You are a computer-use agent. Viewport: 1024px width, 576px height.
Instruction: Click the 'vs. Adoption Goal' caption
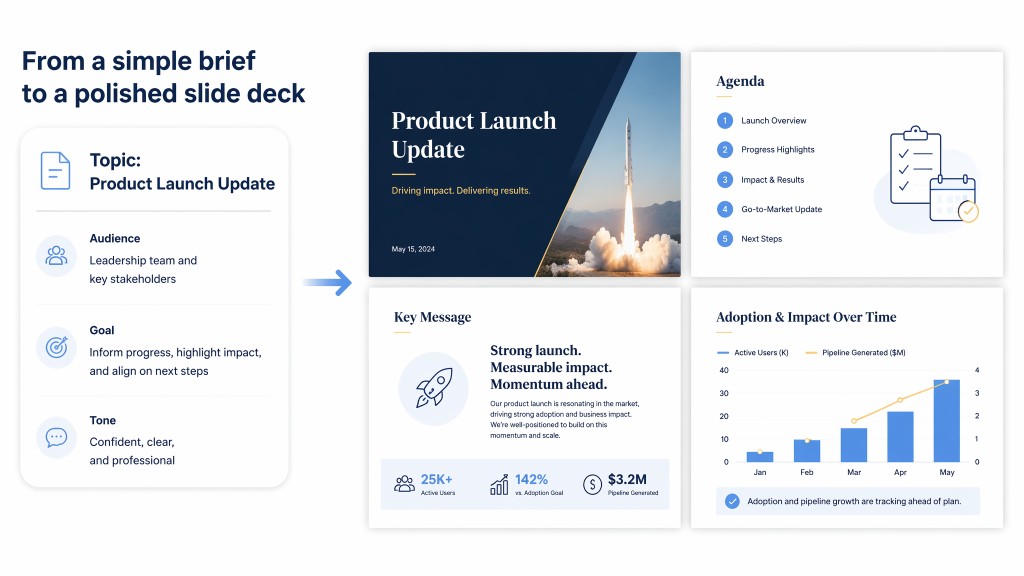pos(539,493)
